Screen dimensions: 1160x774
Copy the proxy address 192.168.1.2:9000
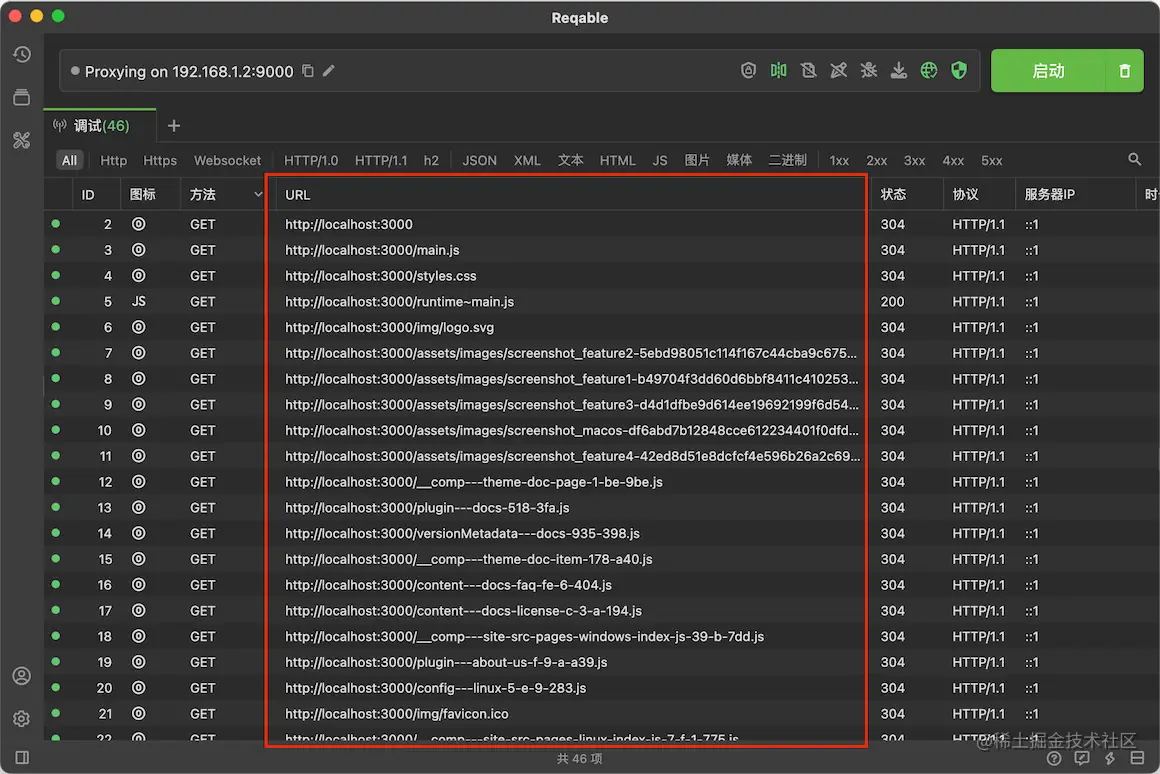(x=308, y=71)
